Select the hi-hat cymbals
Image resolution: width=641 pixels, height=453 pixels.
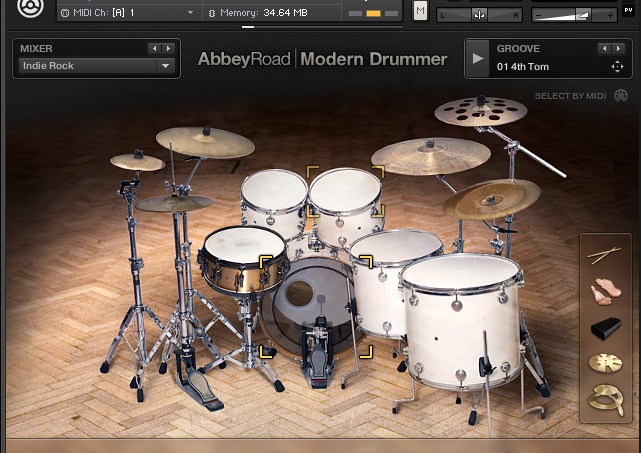tap(175, 203)
